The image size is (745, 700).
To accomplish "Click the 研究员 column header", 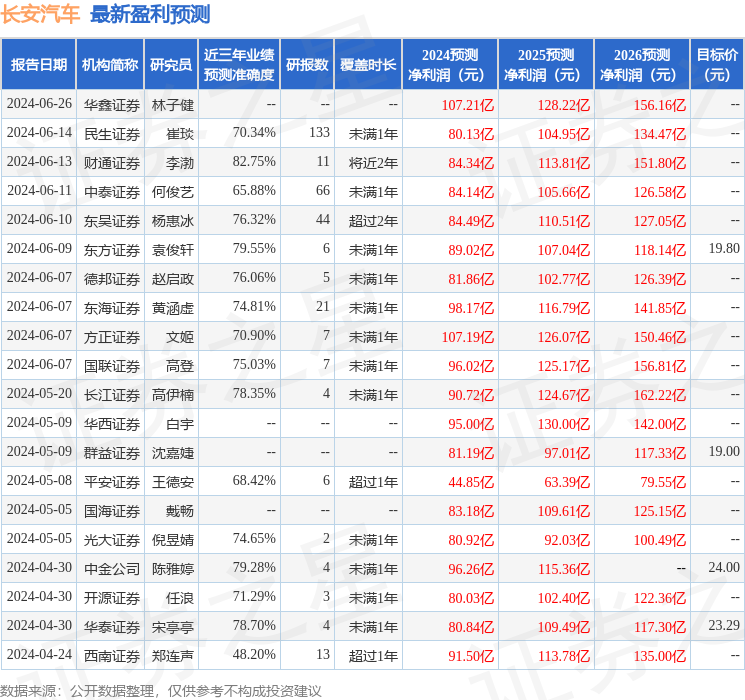I will tap(171, 65).
